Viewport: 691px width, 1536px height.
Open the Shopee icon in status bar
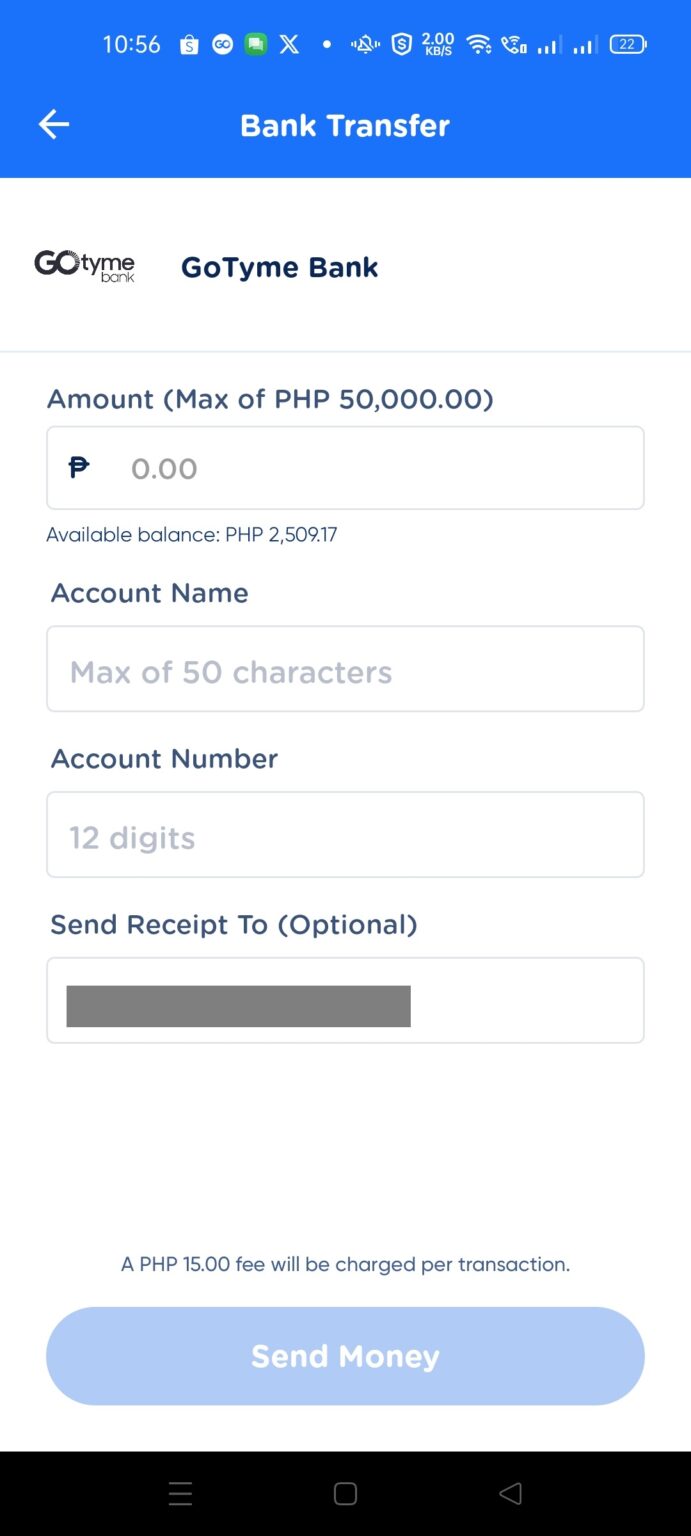189,44
